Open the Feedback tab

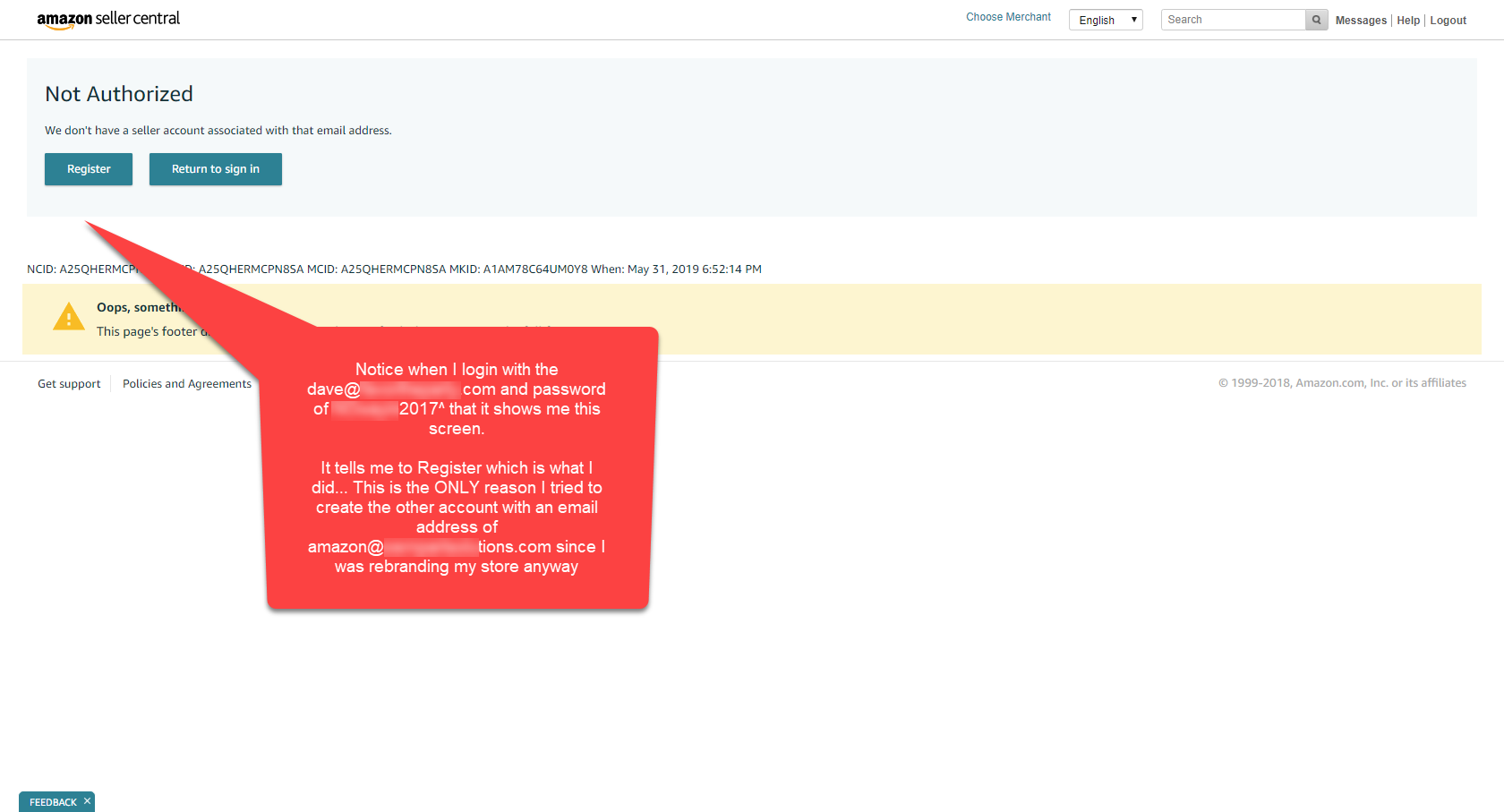52,802
